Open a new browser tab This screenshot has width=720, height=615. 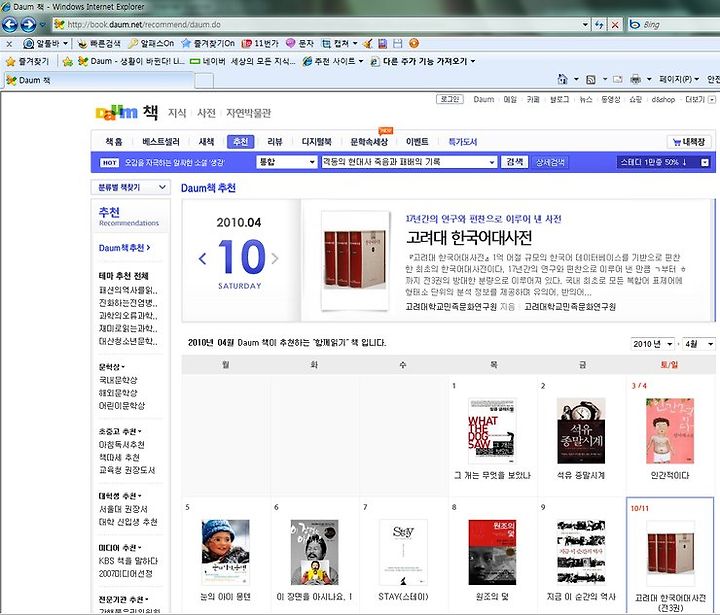[204, 80]
